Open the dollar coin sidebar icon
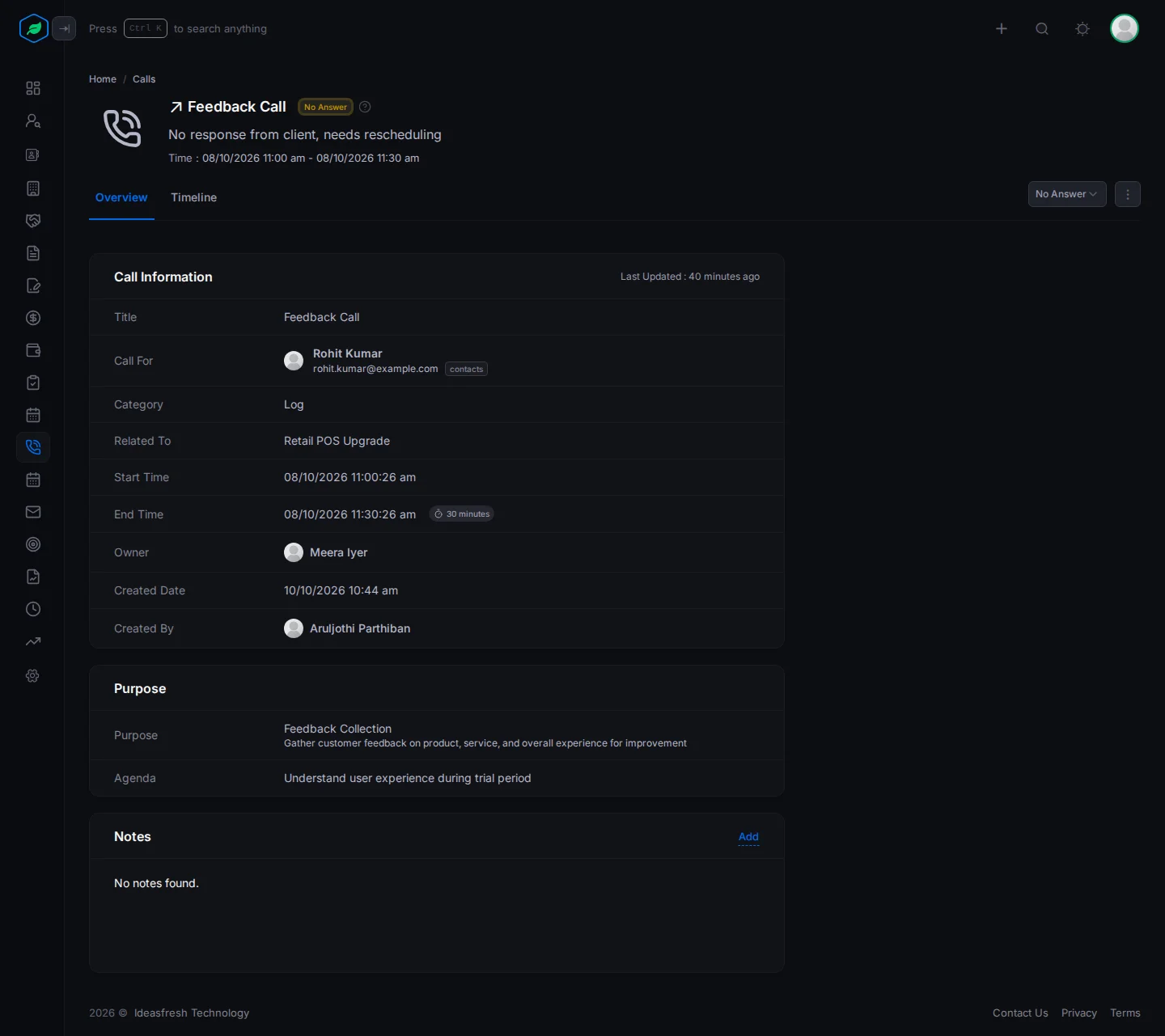This screenshot has height=1036, width=1165. pyautogui.click(x=33, y=318)
